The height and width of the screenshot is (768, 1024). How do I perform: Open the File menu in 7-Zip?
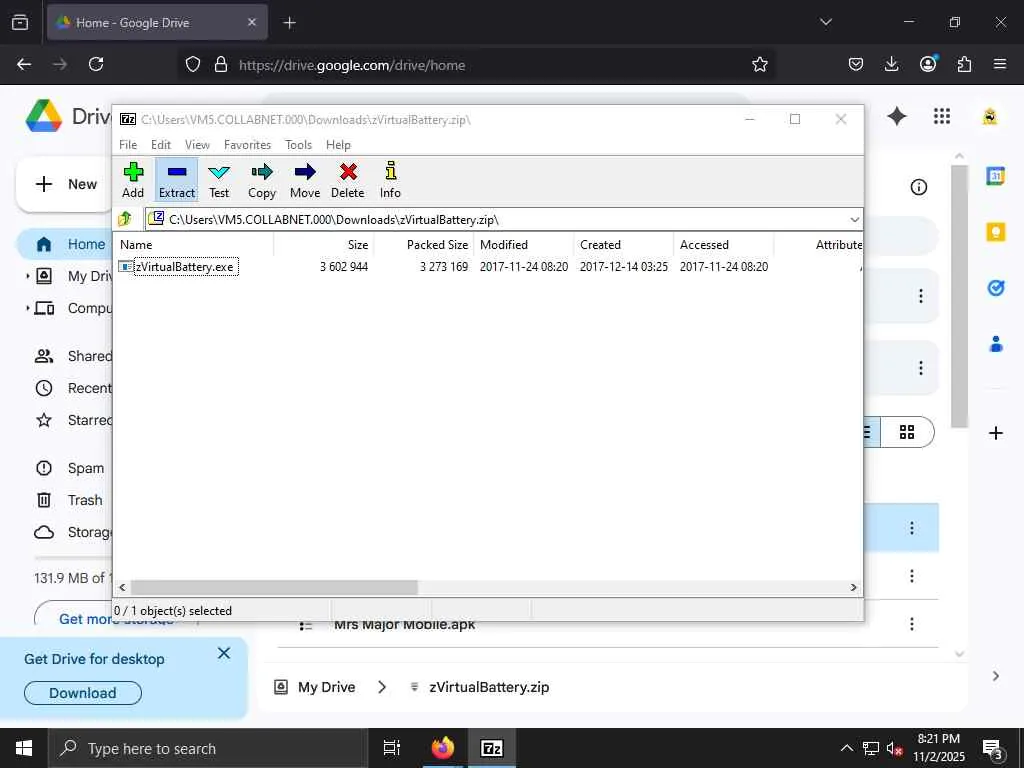128,145
